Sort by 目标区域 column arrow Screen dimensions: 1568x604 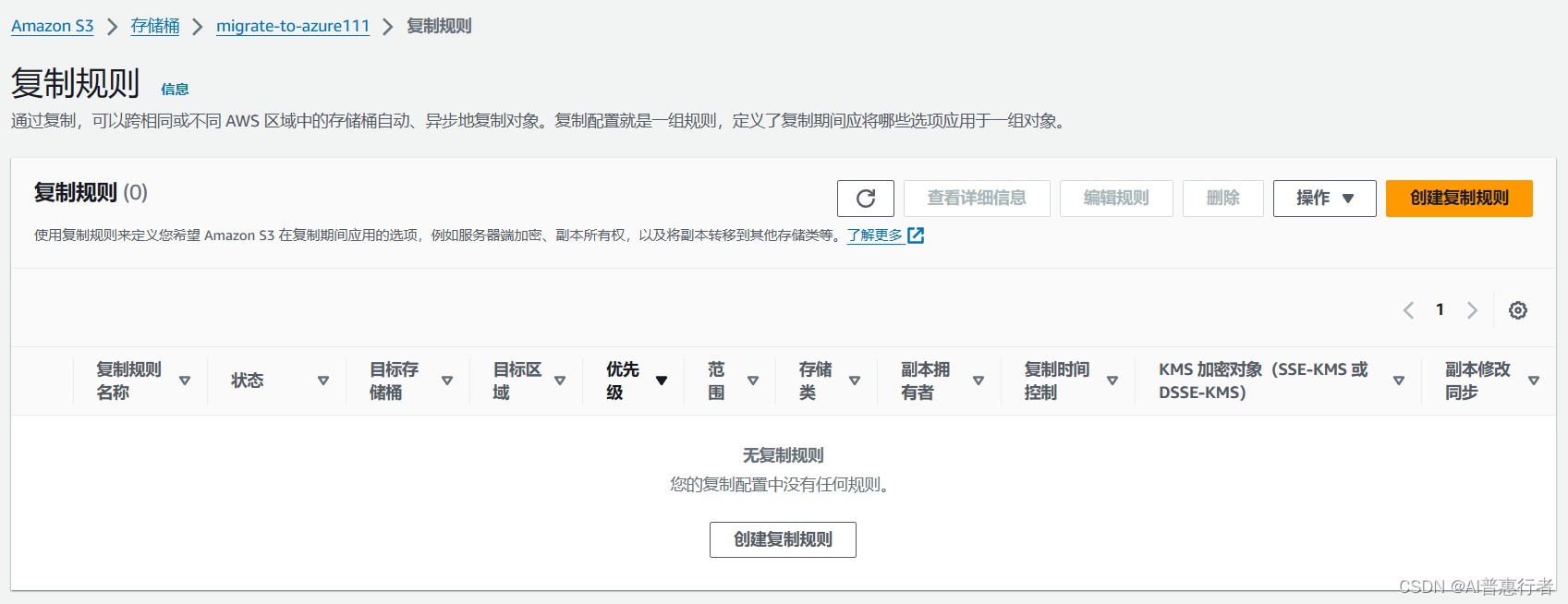coord(560,381)
